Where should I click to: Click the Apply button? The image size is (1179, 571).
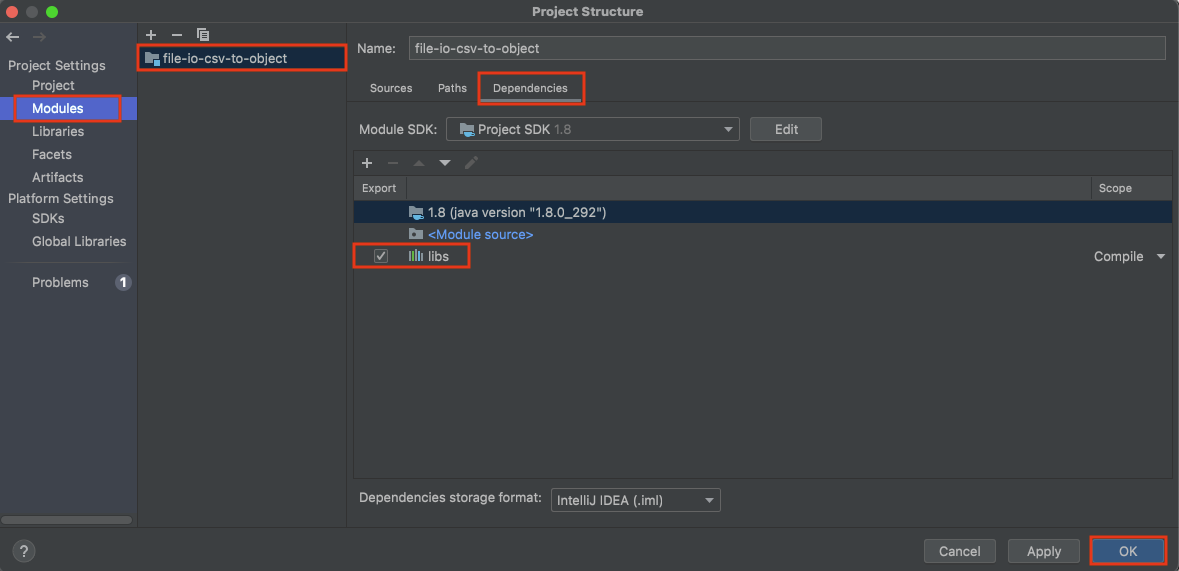(x=1044, y=551)
